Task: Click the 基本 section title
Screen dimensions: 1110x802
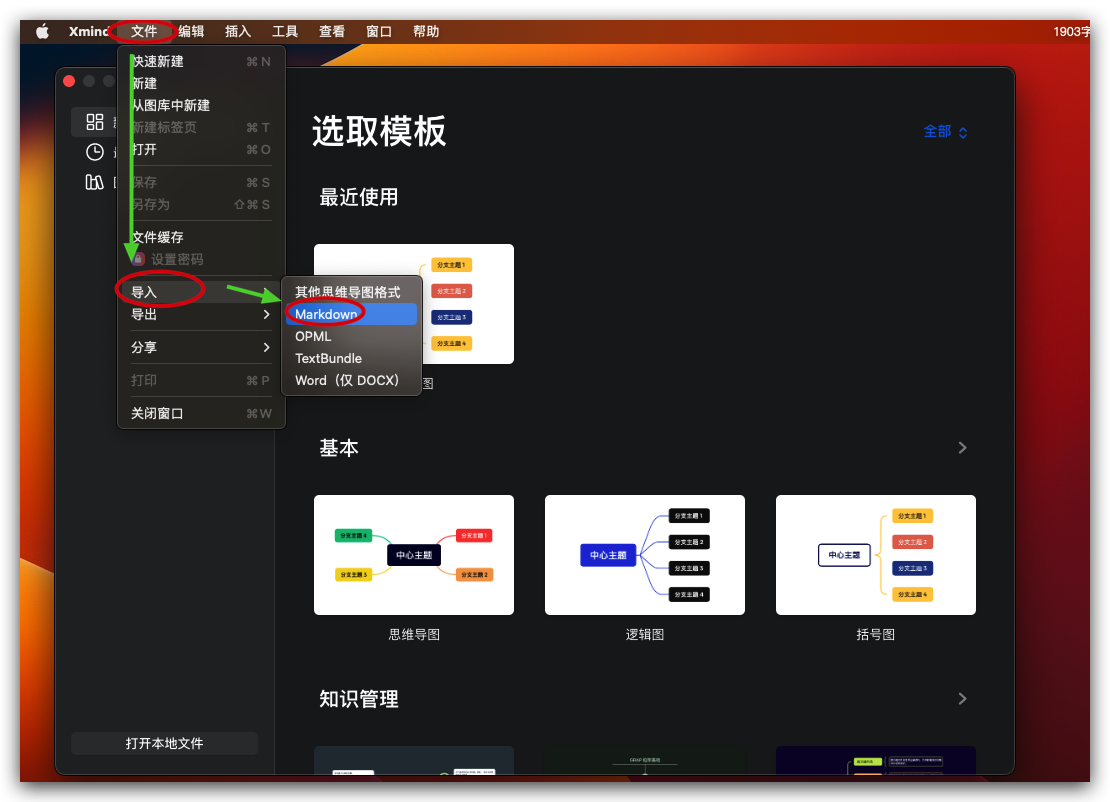Action: point(339,448)
